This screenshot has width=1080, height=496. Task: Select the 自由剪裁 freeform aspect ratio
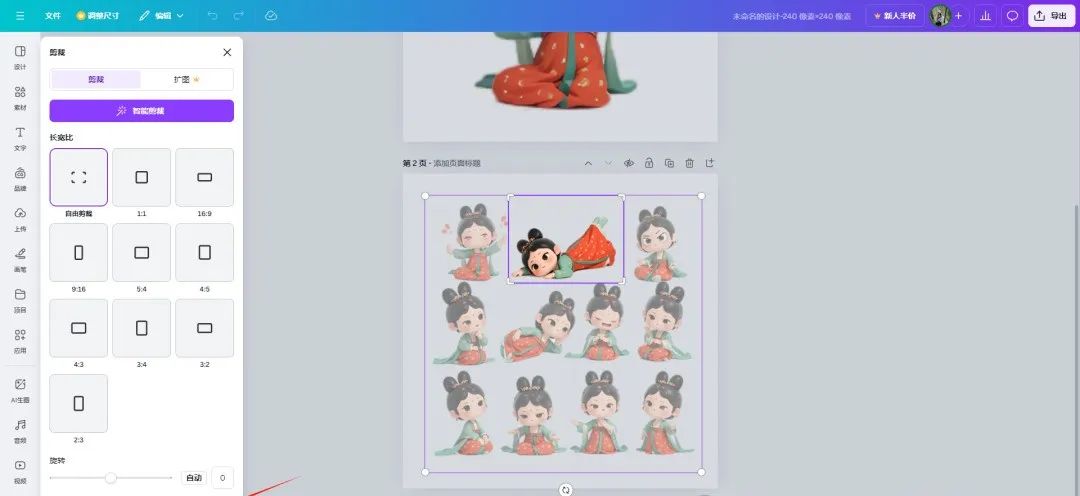coord(79,177)
